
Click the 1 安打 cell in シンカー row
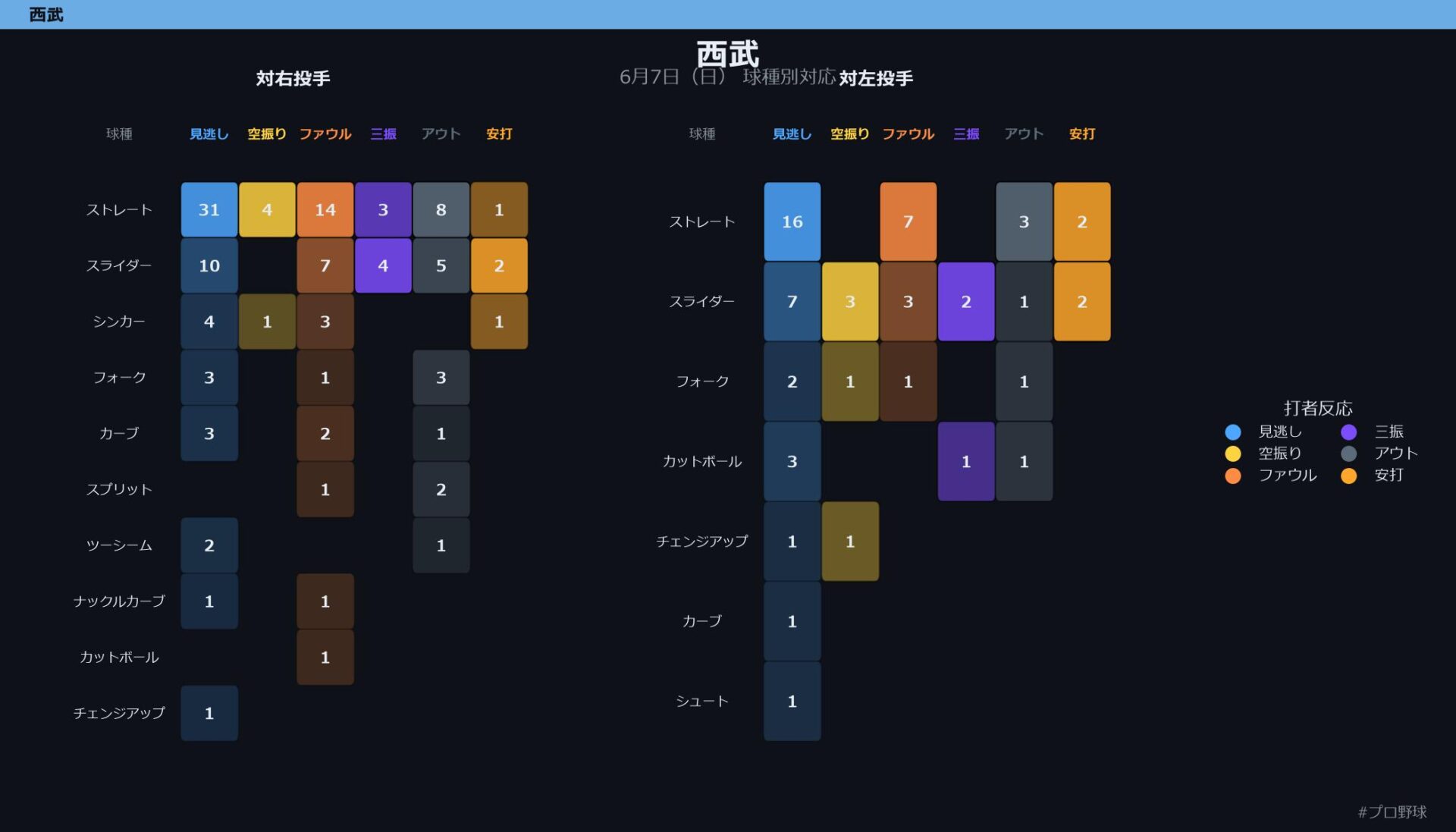pyautogui.click(x=499, y=322)
